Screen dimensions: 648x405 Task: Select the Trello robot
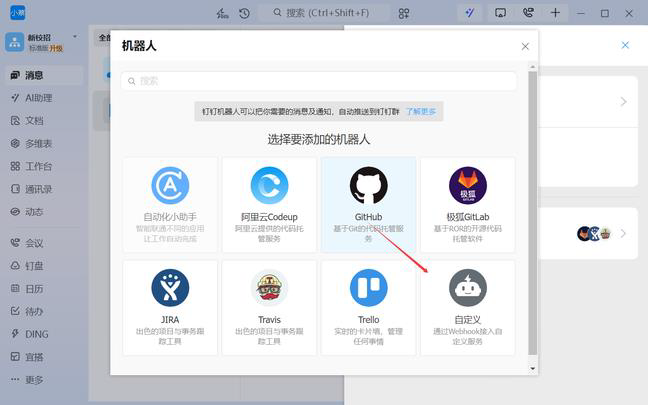pos(368,307)
